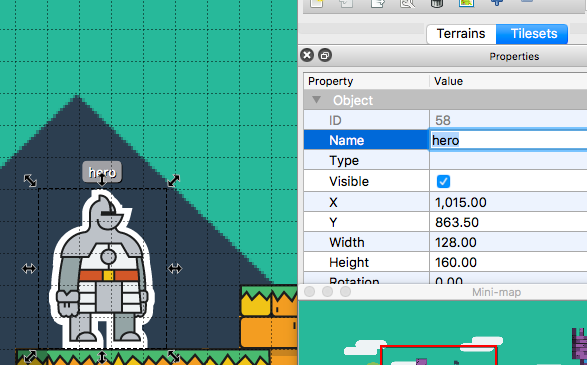
Task: Click the bottom-right diagonal resize handle
Action: point(173,356)
